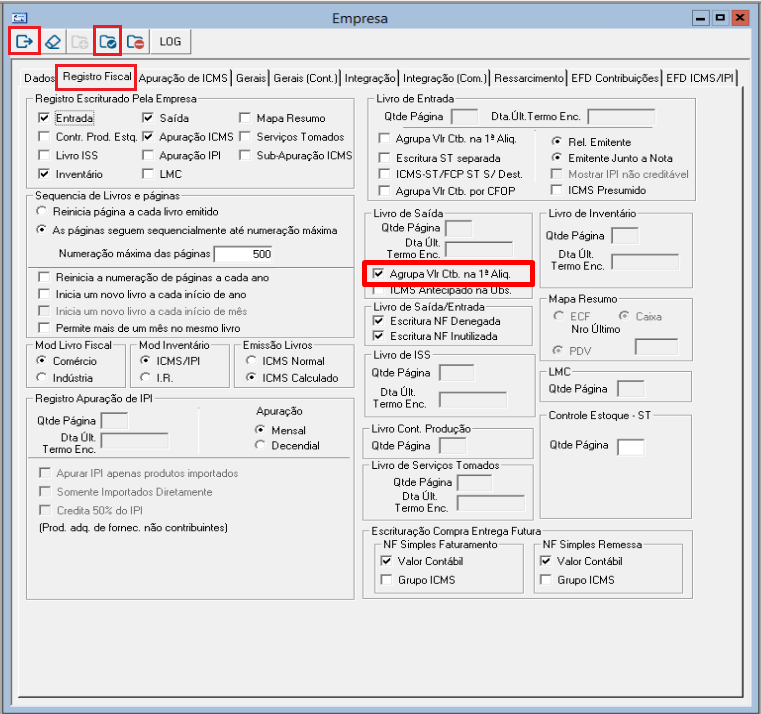Viewport: 761px width, 714px height.
Task: Open the Integração (Com.) tab
Action: coord(445,78)
